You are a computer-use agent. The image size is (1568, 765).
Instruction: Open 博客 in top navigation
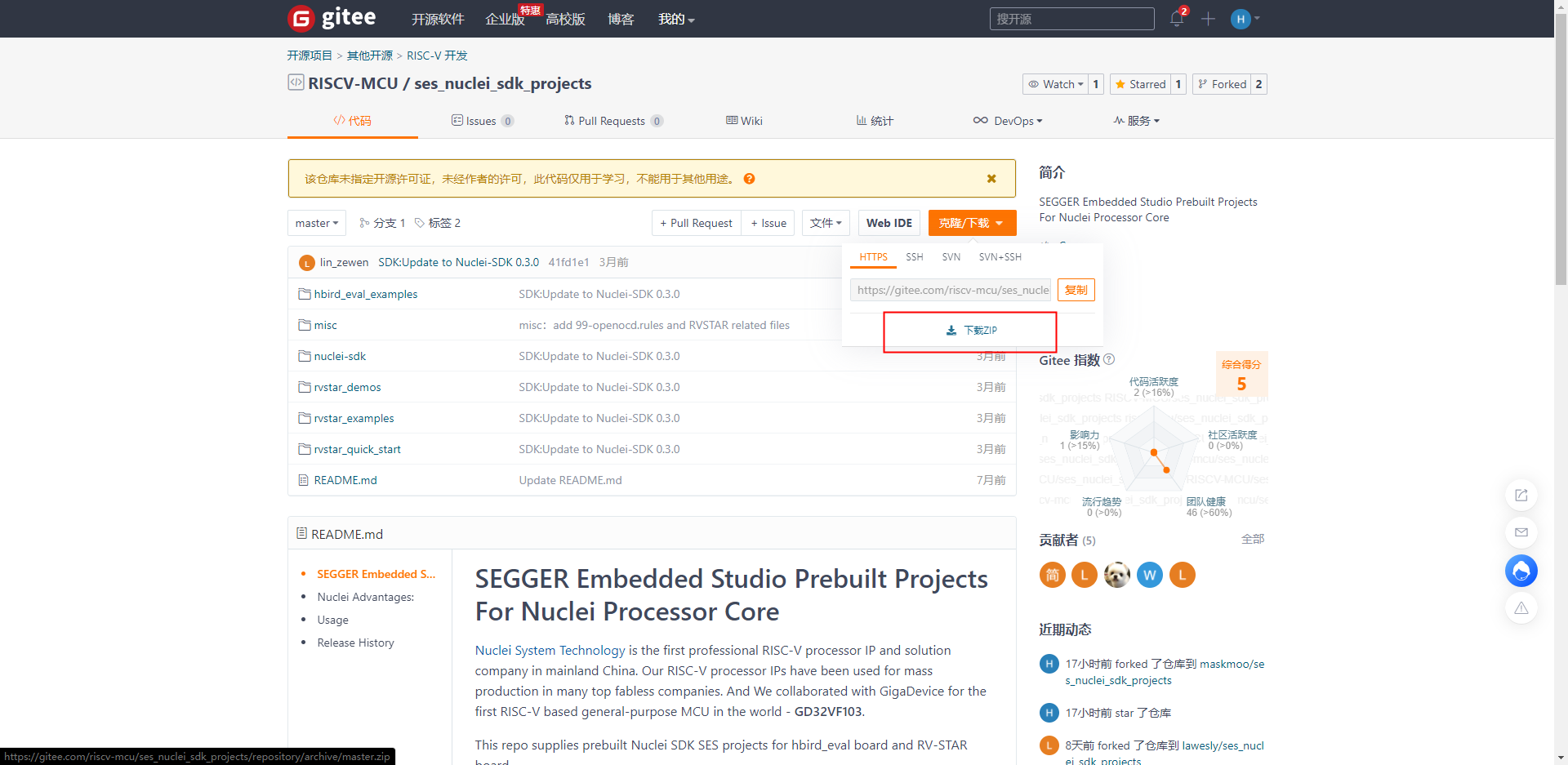[x=621, y=19]
